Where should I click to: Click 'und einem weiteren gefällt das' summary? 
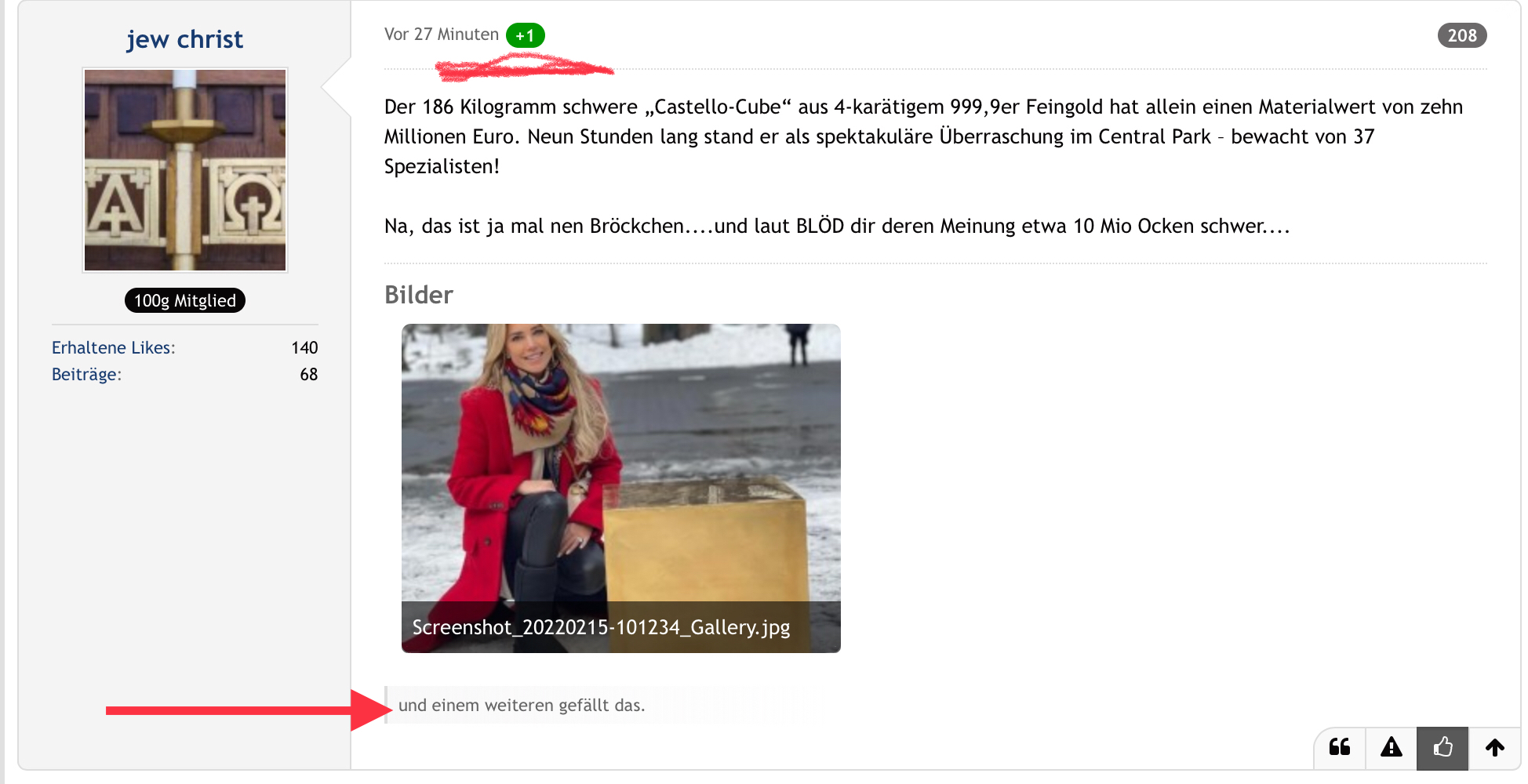point(522,705)
